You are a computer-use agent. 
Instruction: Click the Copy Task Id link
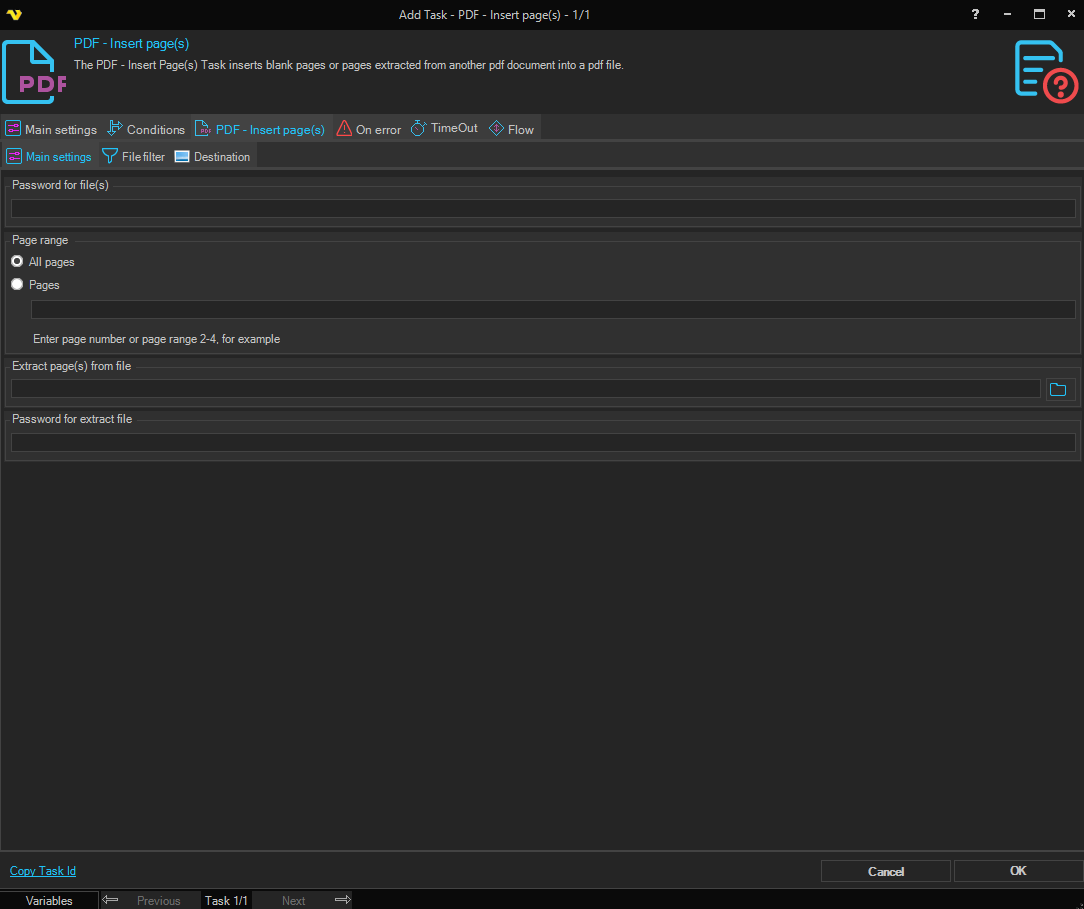point(43,871)
